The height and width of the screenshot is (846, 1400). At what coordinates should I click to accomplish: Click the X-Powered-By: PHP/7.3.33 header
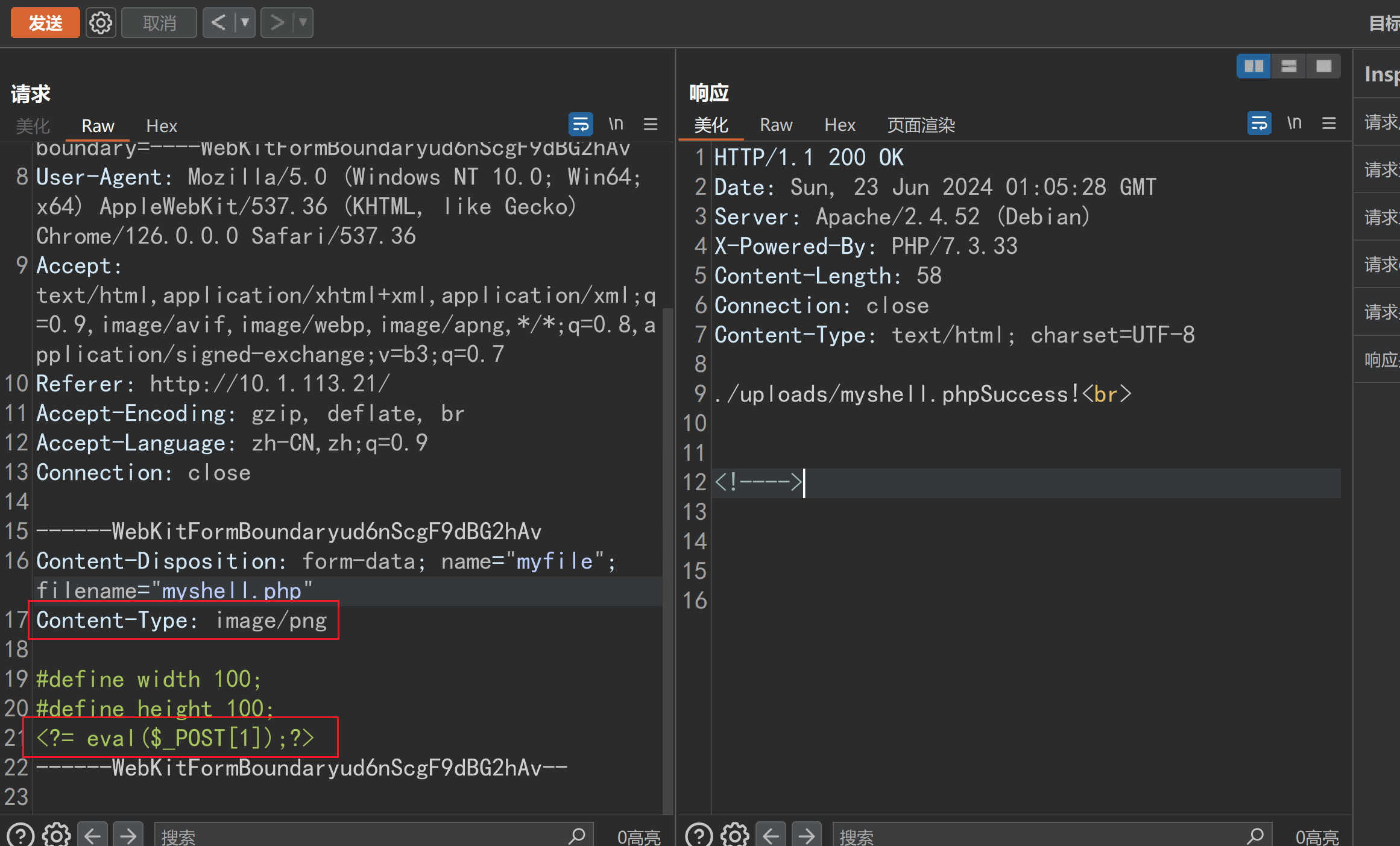pos(866,246)
